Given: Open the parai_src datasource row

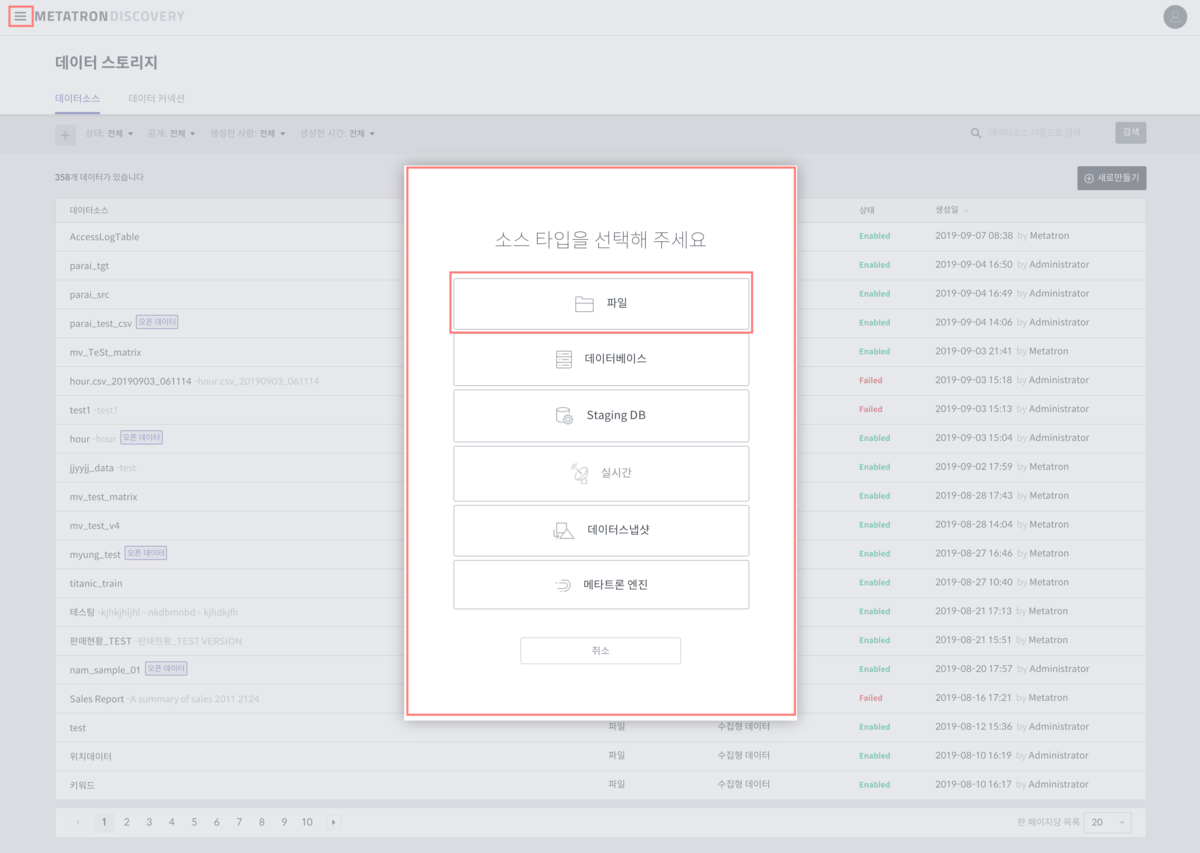Looking at the screenshot, I should [600, 294].
